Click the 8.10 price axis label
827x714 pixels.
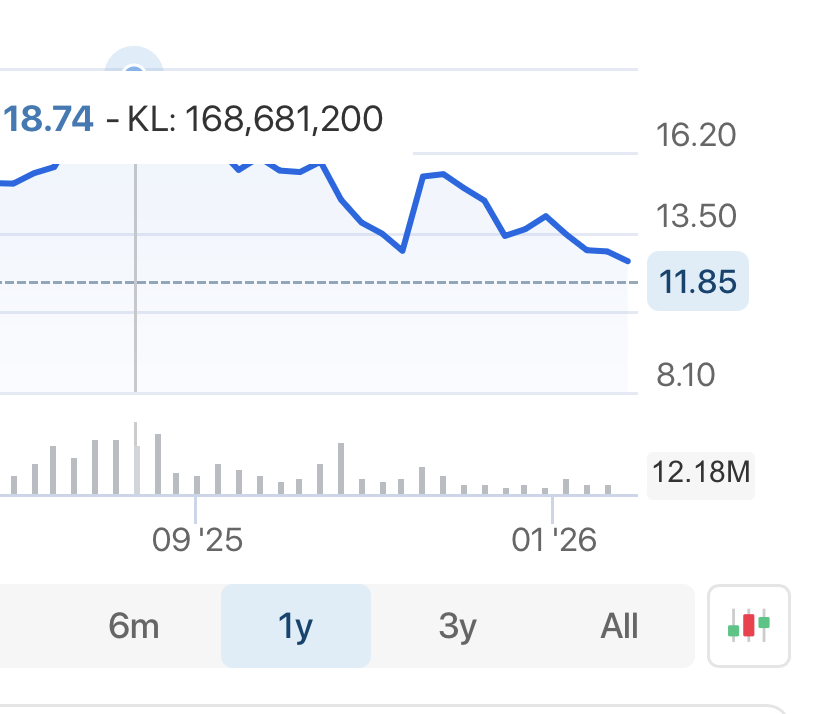pos(684,376)
